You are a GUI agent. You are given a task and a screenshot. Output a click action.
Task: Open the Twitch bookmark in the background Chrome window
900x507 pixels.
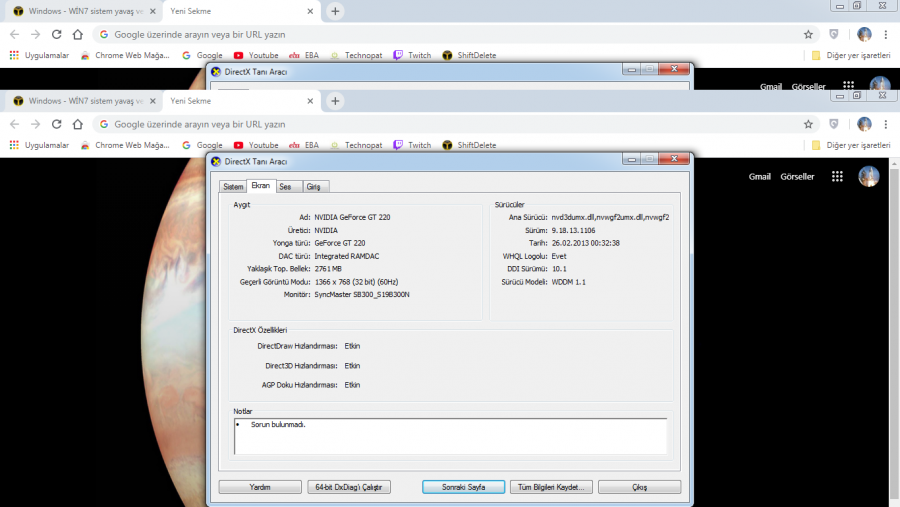coord(412,55)
